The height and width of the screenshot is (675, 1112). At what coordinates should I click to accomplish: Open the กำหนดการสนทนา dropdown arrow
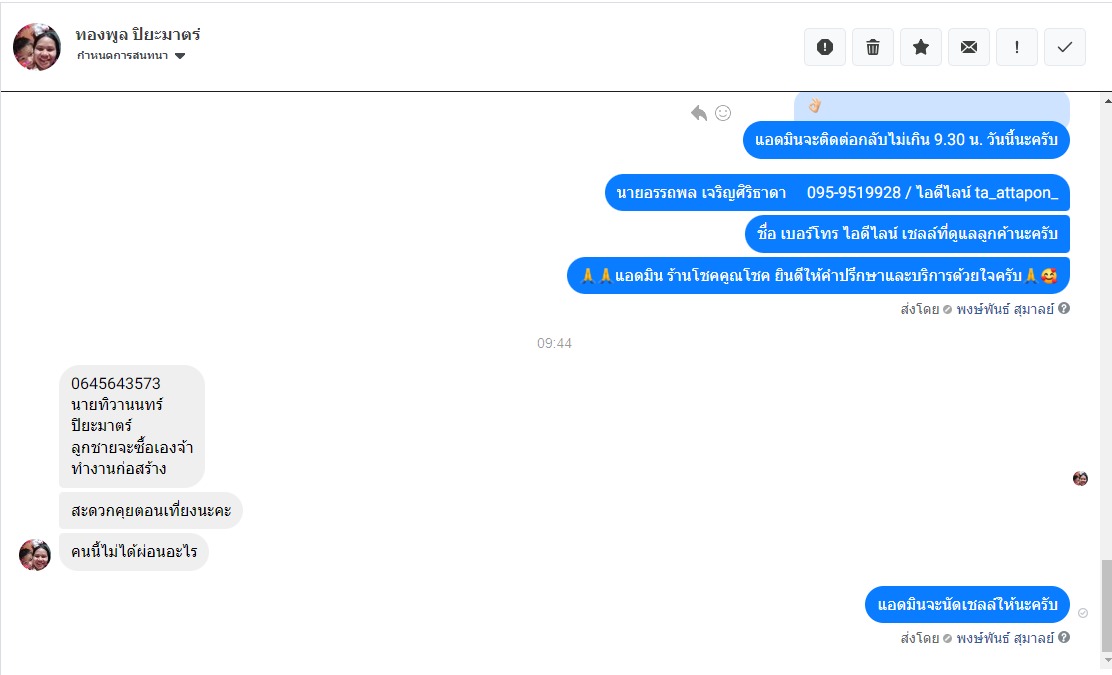[x=180, y=56]
